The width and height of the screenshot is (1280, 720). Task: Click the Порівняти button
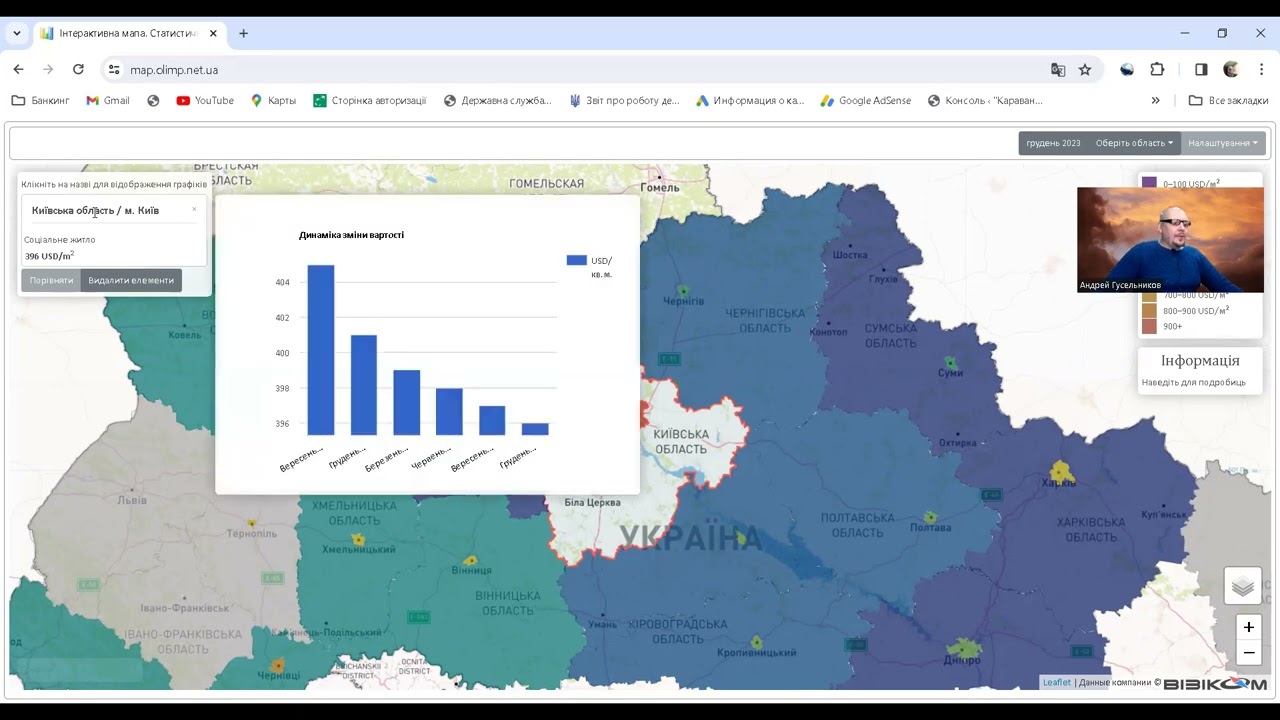(x=51, y=280)
